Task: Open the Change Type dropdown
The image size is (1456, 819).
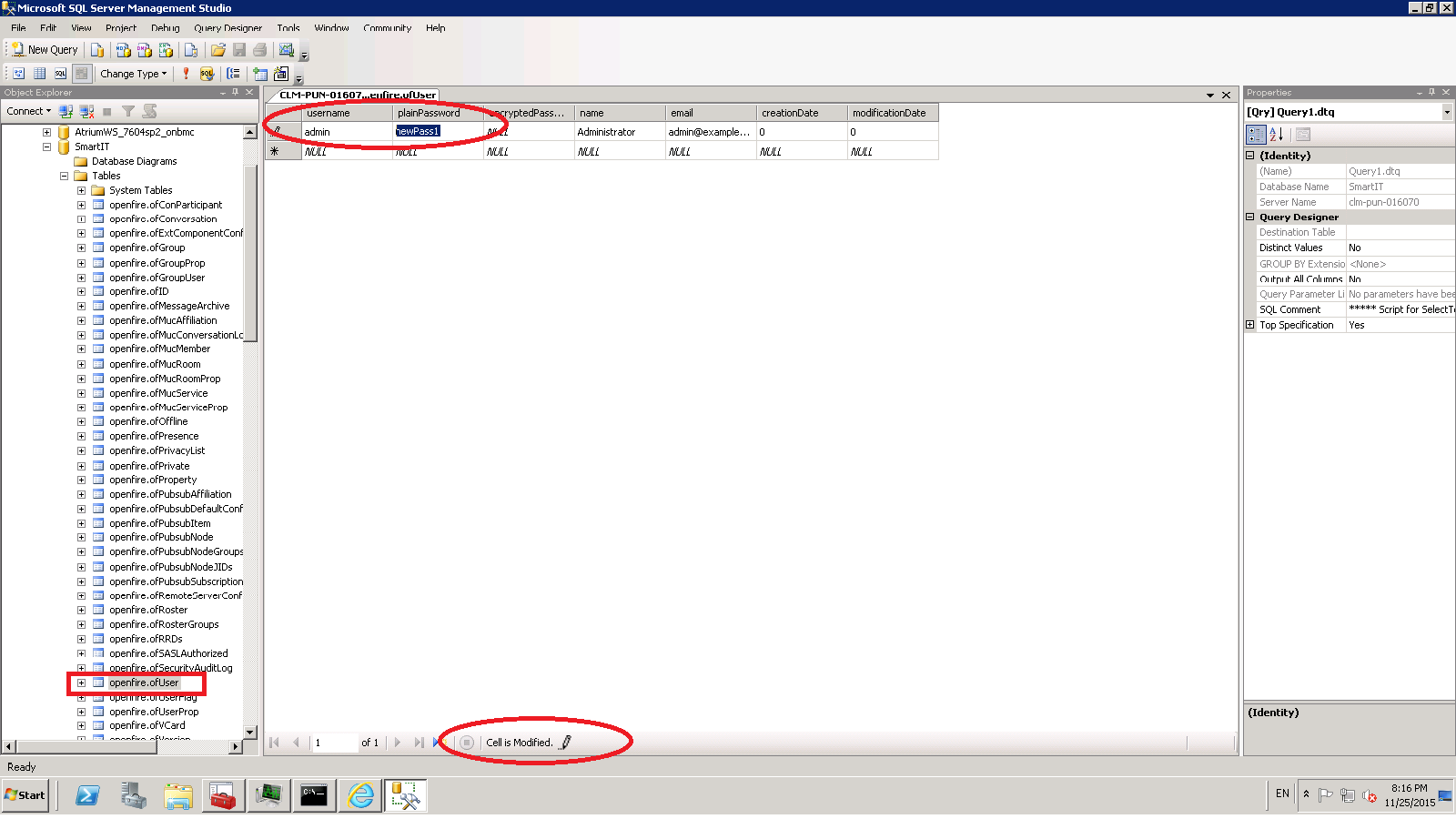Action: pyautogui.click(x=134, y=74)
